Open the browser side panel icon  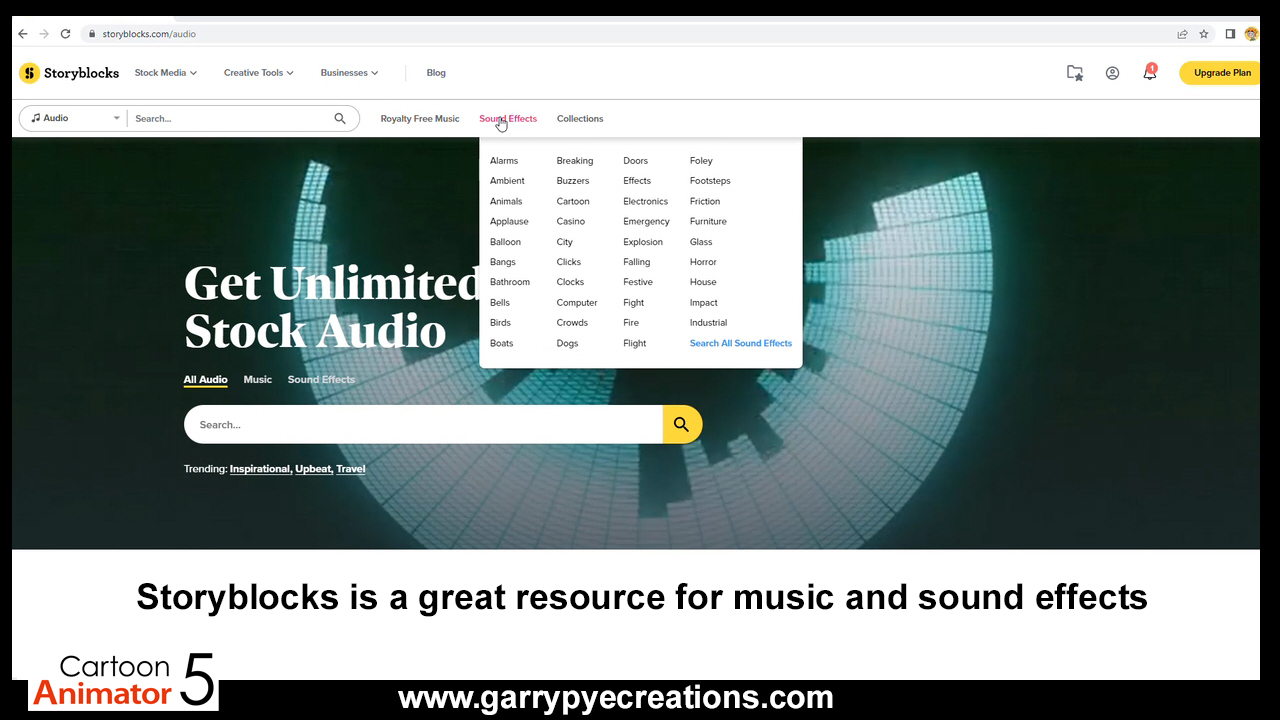tap(1230, 34)
